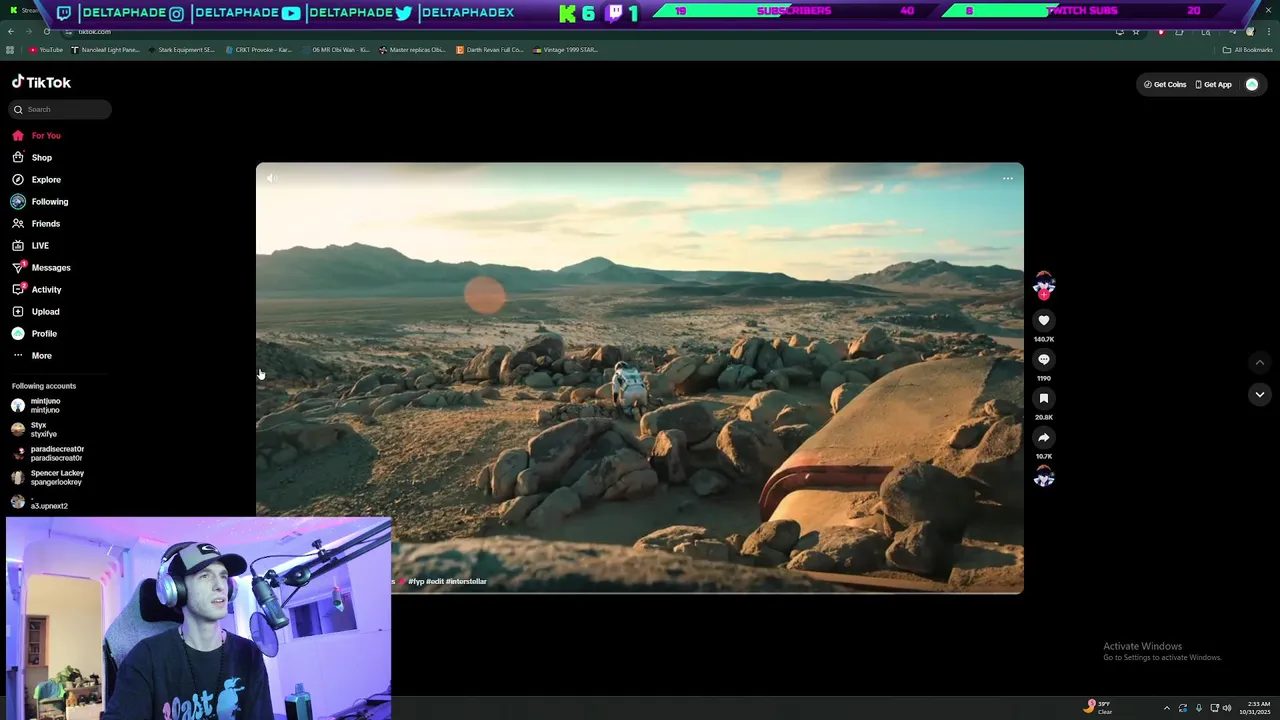
Task: Bookmark this page with star icon
Action: pyautogui.click(x=1136, y=32)
